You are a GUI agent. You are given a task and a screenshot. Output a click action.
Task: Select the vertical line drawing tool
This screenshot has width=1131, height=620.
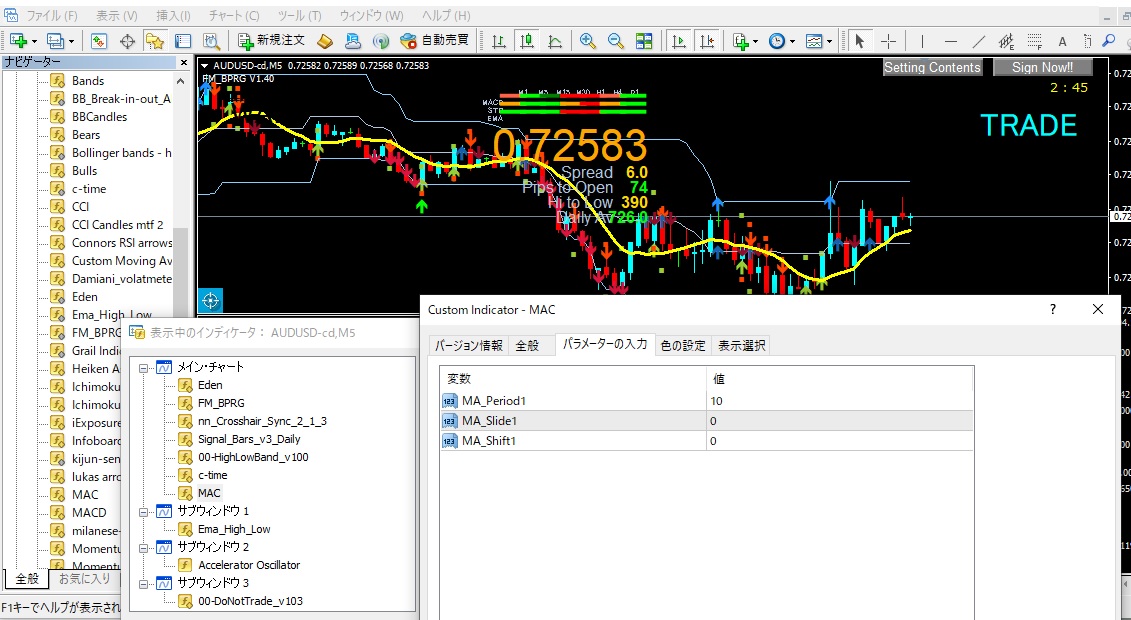(x=921, y=41)
